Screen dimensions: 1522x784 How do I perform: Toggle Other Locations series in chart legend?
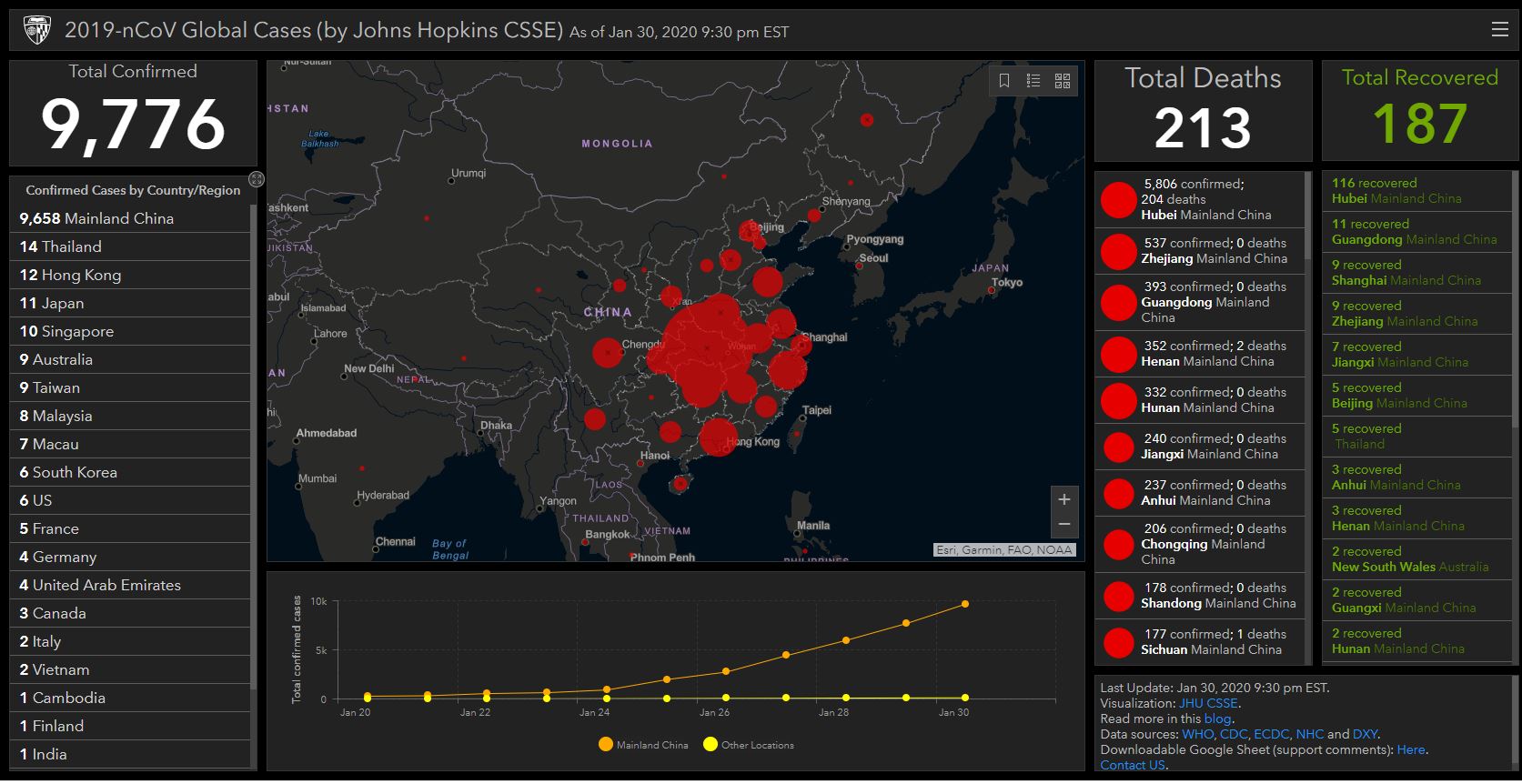coord(749,745)
